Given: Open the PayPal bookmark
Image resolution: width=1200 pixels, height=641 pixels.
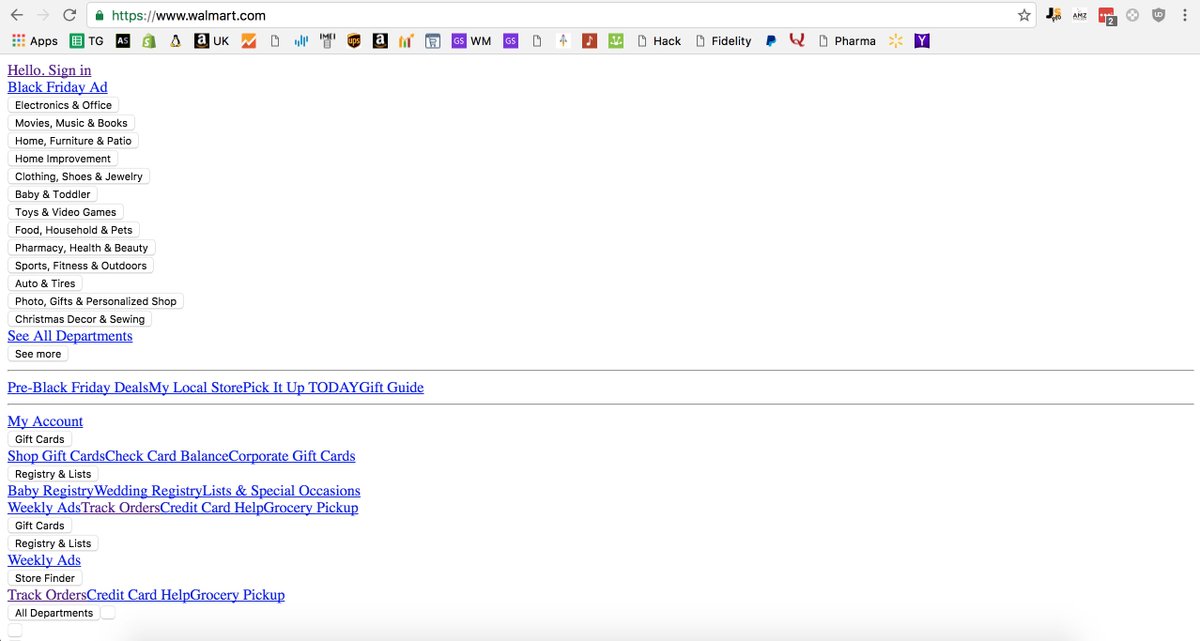Looking at the screenshot, I should tap(771, 41).
